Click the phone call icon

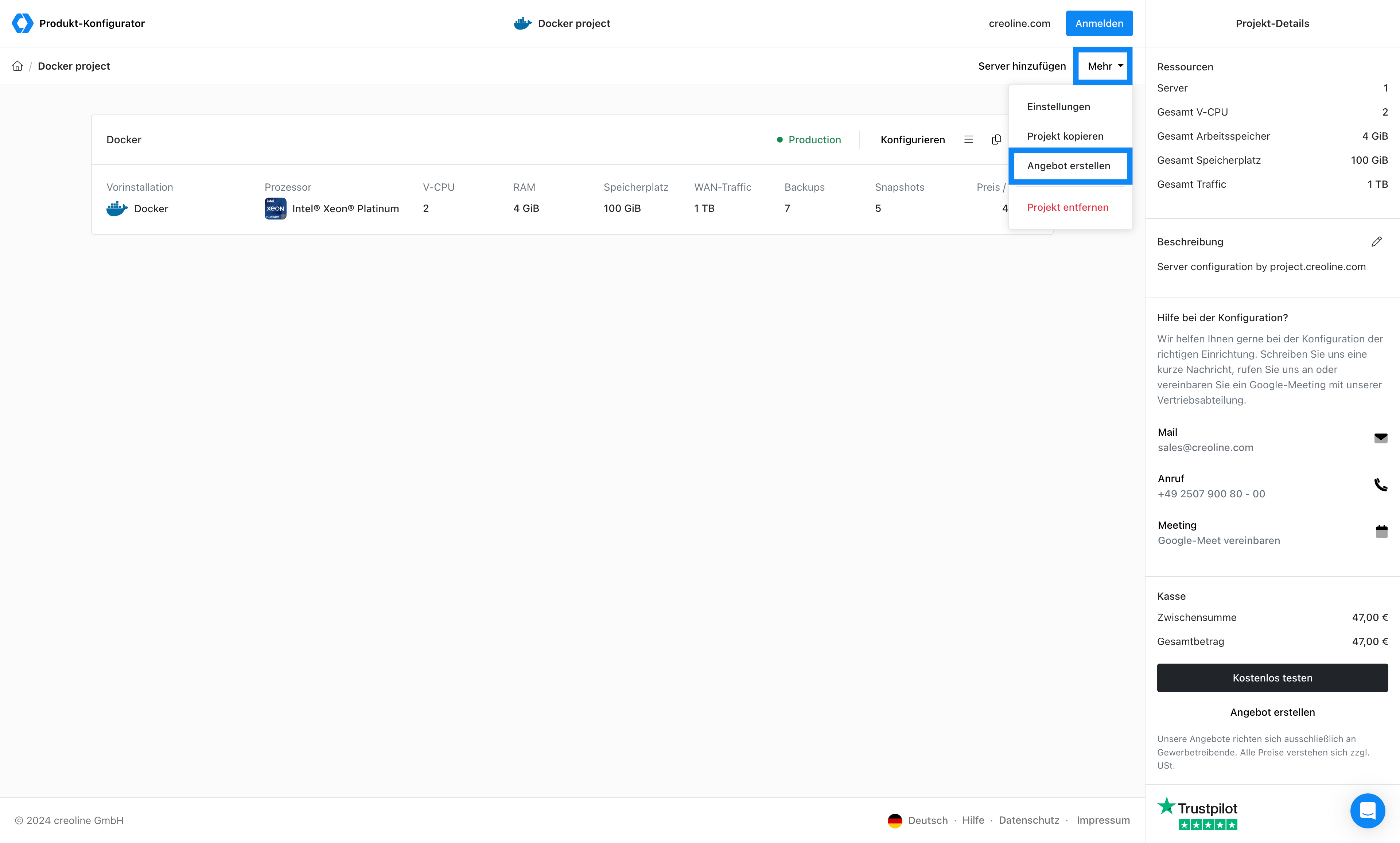pos(1381,485)
